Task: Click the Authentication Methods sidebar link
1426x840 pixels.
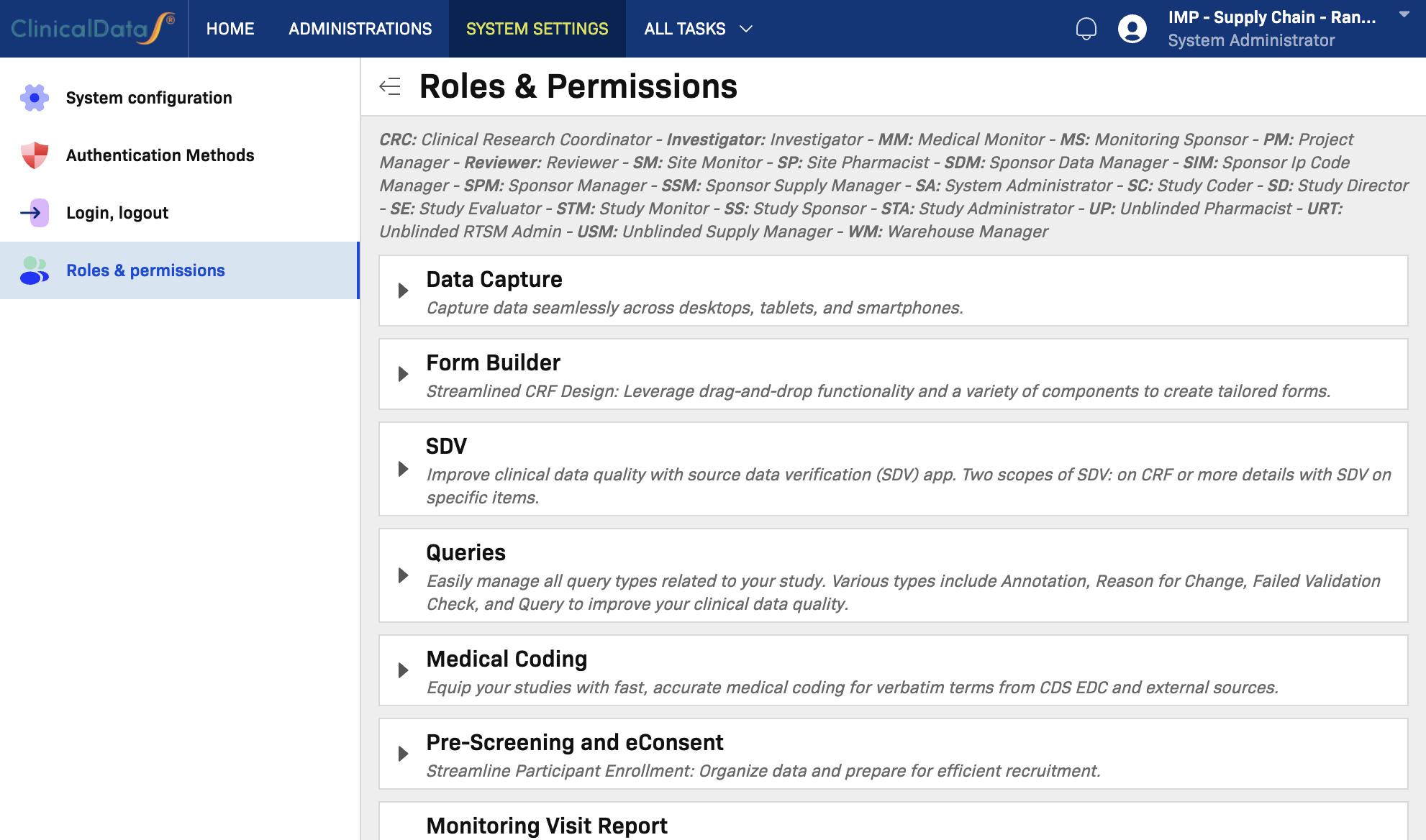Action: click(x=160, y=155)
